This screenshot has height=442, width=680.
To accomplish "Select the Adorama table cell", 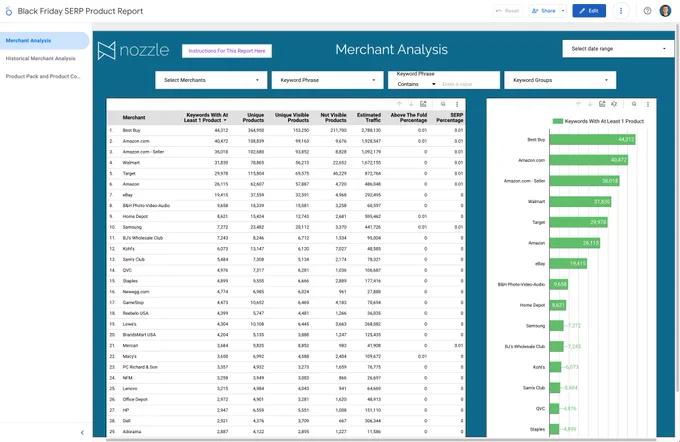I will [x=132, y=432].
